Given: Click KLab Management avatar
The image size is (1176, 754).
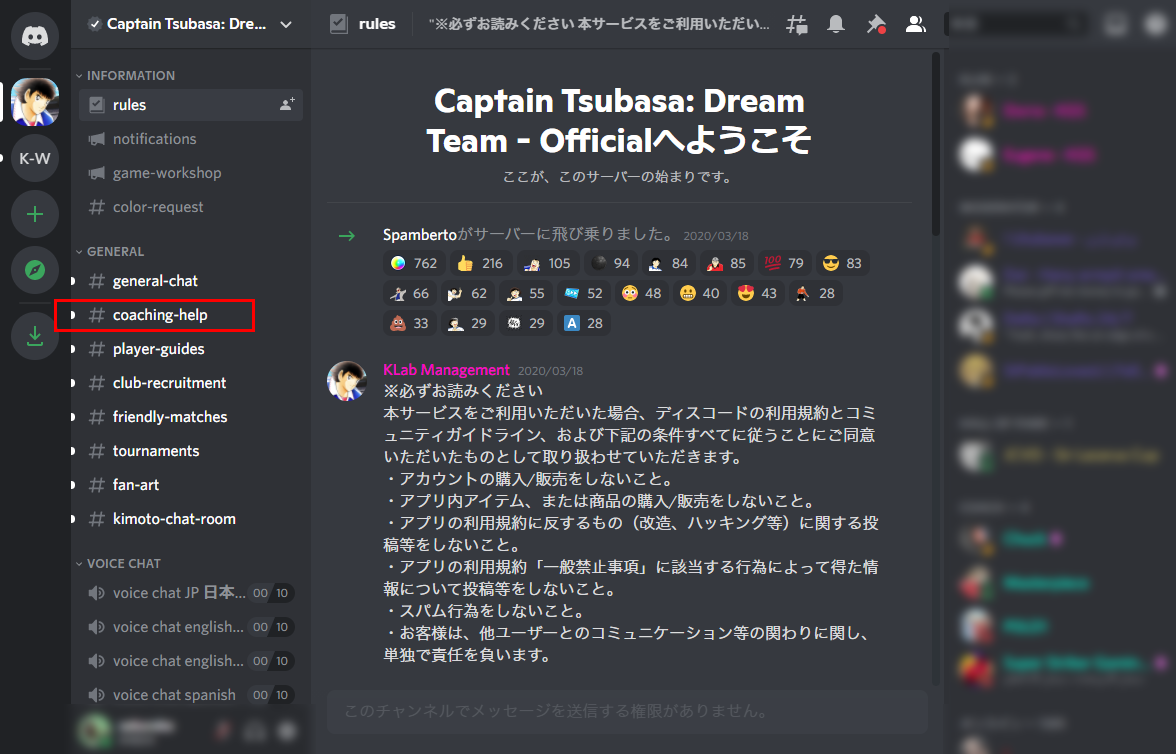Looking at the screenshot, I should (x=346, y=380).
